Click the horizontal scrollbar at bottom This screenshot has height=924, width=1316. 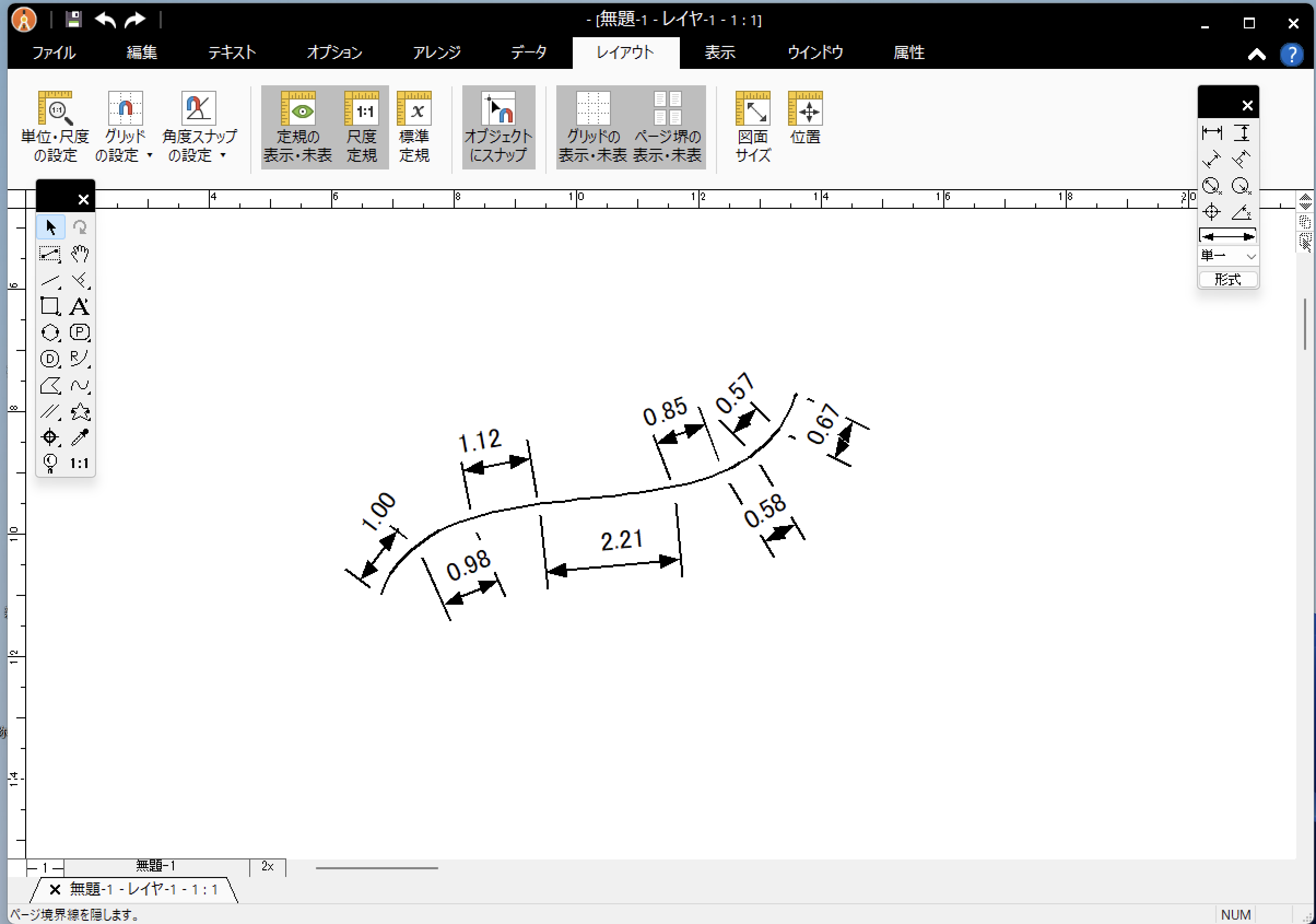click(x=377, y=868)
